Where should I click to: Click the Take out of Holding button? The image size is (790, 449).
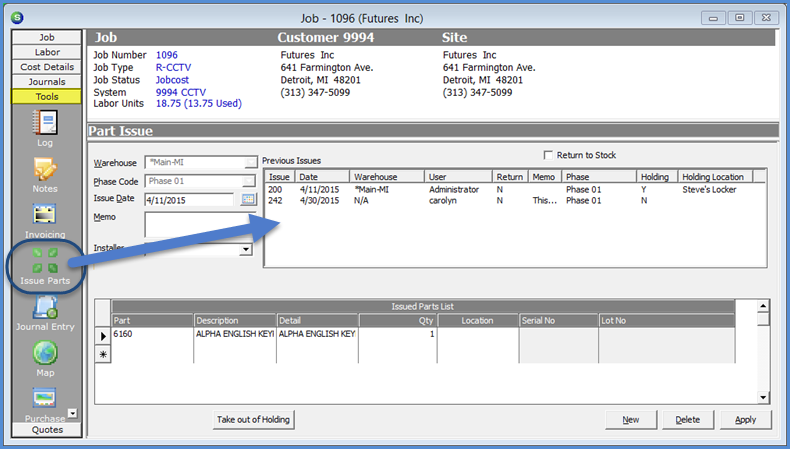(253, 419)
